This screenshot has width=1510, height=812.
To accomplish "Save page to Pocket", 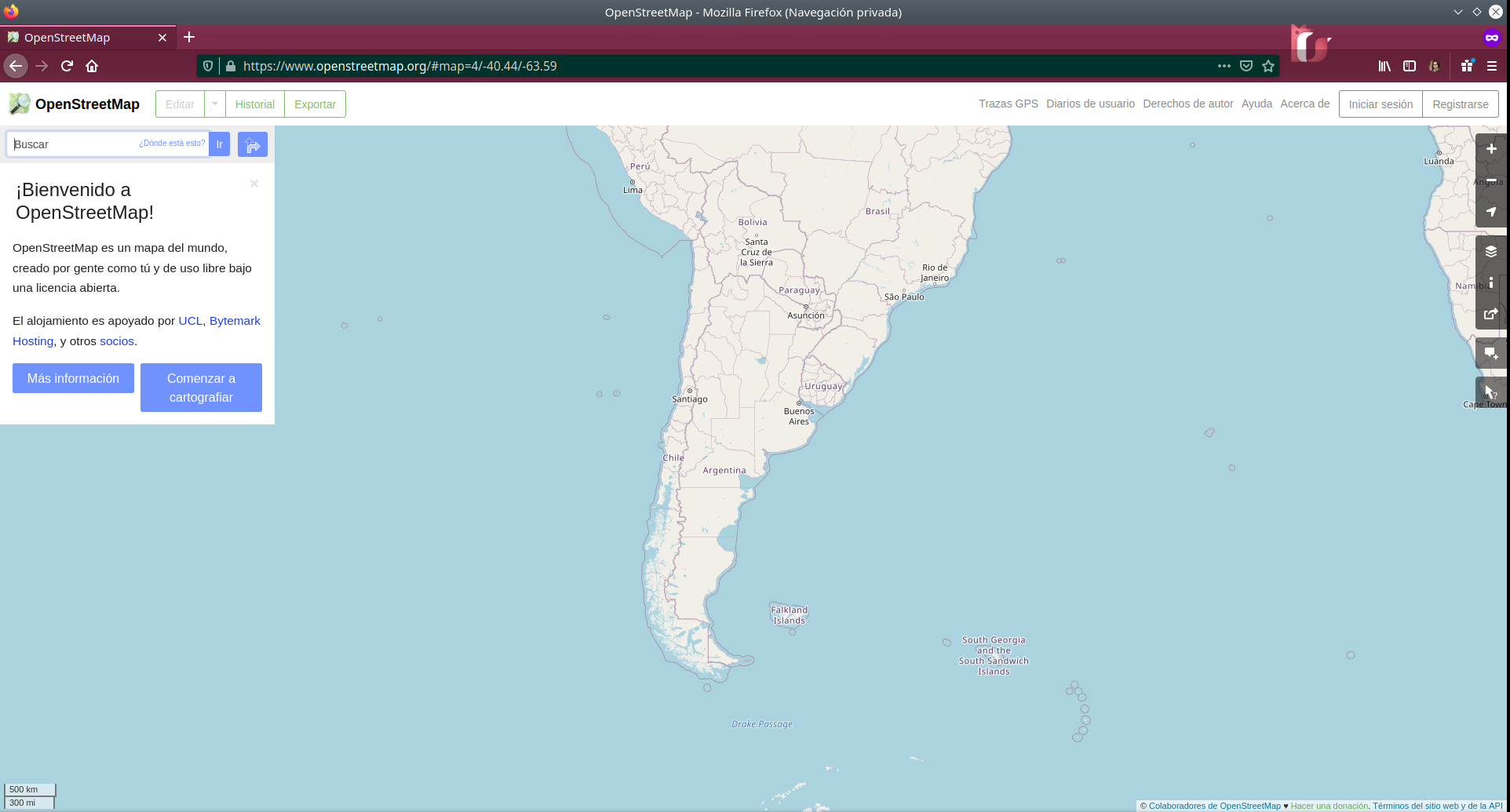I will coord(1246,66).
